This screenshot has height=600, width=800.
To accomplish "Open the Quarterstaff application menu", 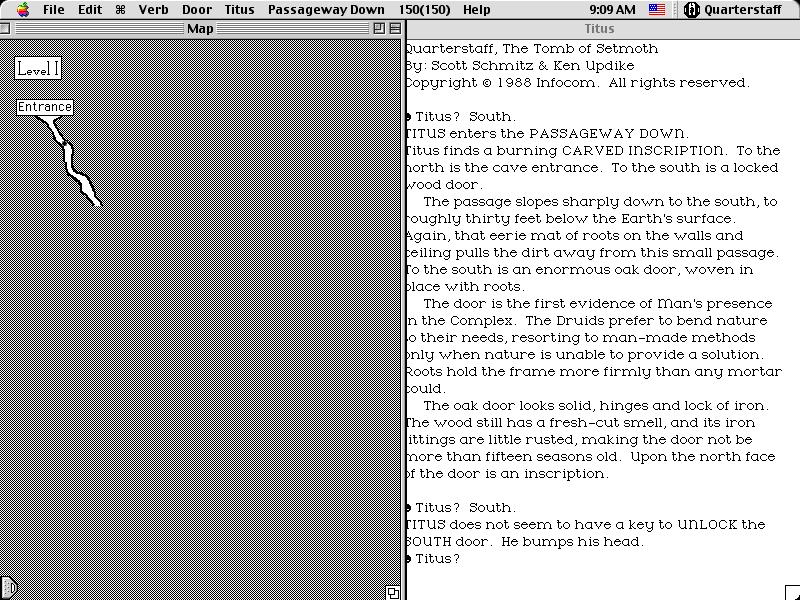I will click(732, 9).
